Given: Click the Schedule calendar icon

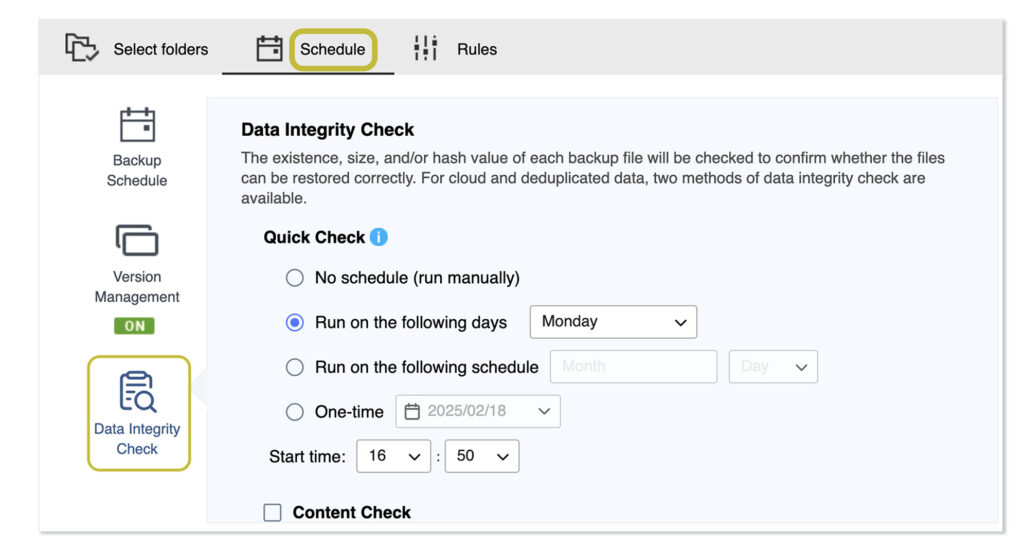Looking at the screenshot, I should 269,48.
